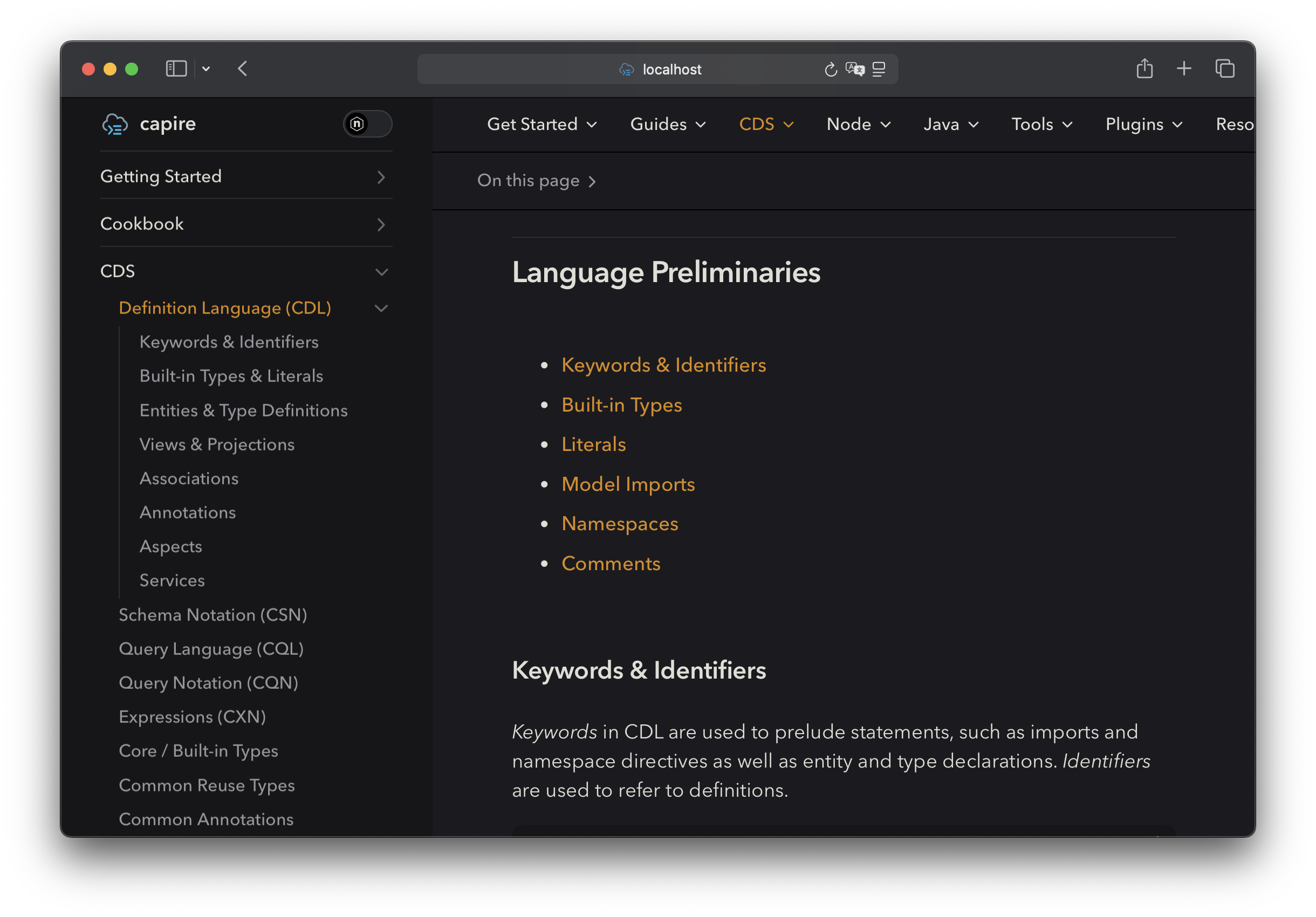Follow the Comments link
This screenshot has width=1316, height=917.
point(611,564)
